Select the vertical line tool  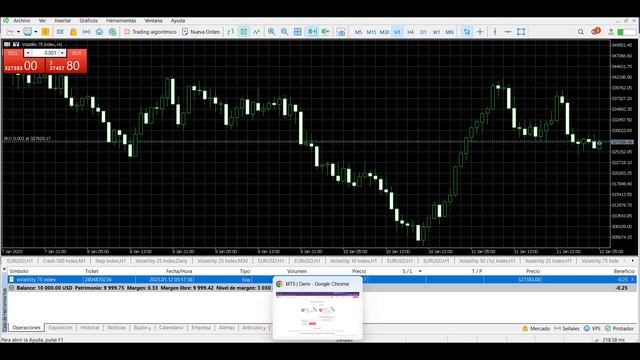[495, 31]
